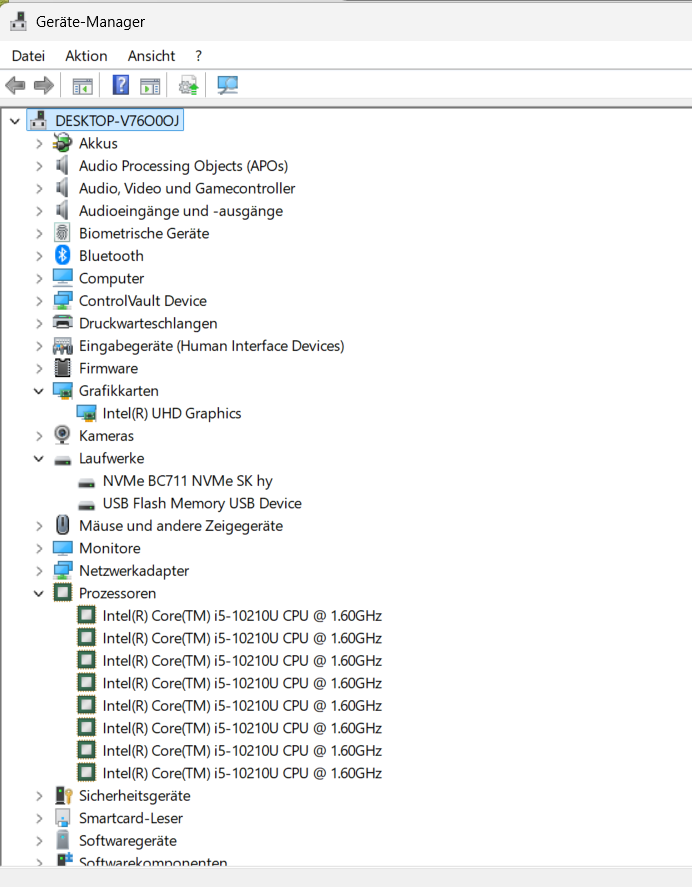Select the Audioeingänge und -ausgänge label
Viewport: 692px width, 887px height.
[x=181, y=211]
